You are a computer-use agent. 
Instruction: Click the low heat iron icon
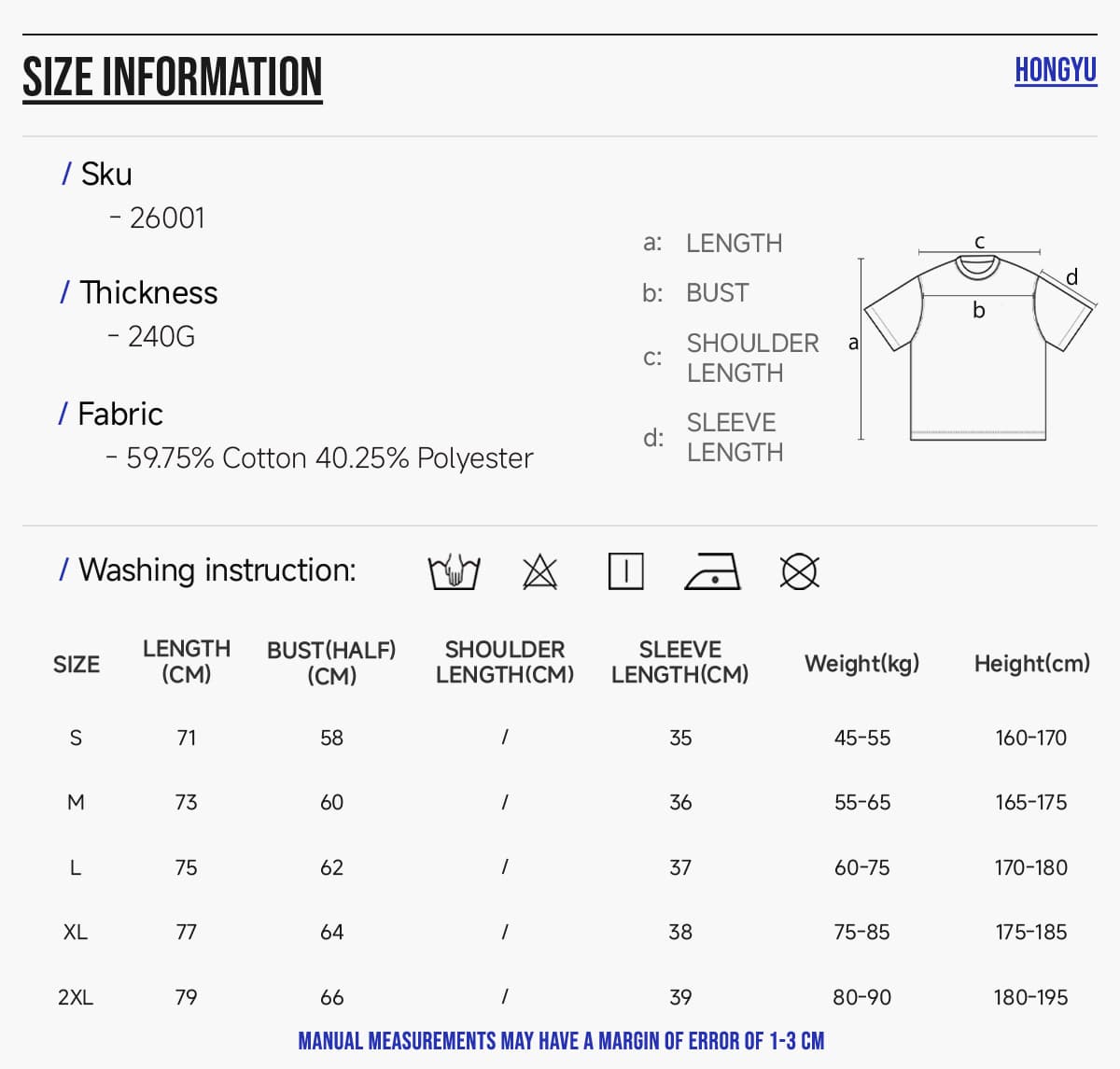click(713, 571)
